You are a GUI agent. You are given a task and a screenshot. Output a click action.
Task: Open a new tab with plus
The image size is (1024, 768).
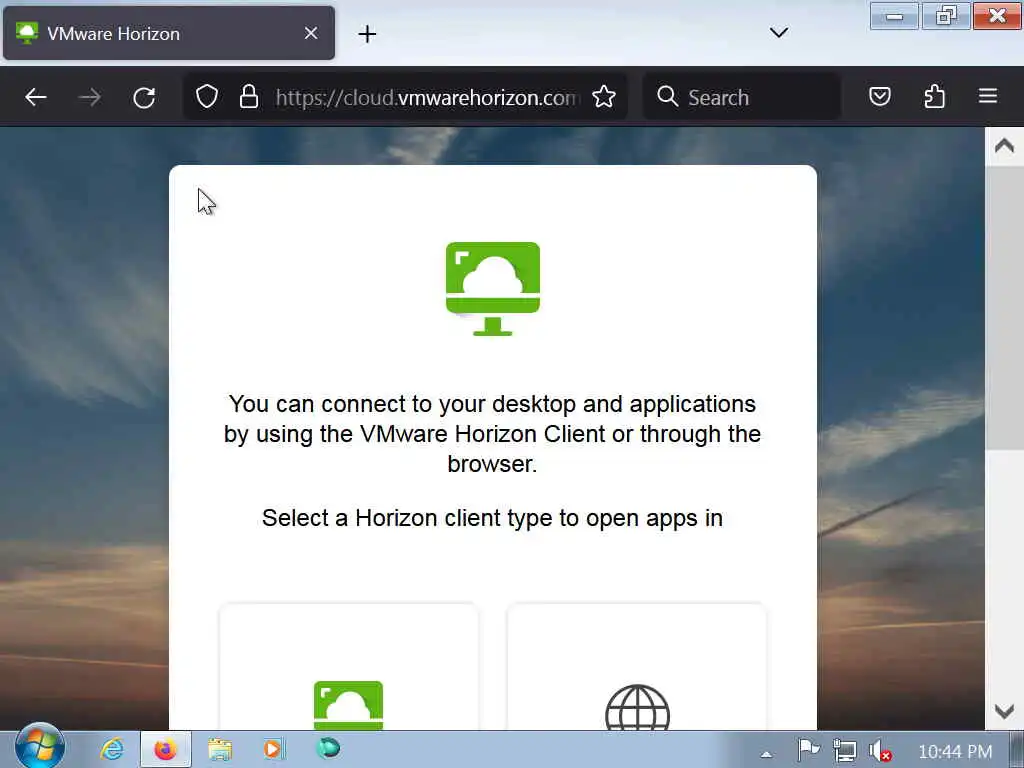(x=367, y=34)
